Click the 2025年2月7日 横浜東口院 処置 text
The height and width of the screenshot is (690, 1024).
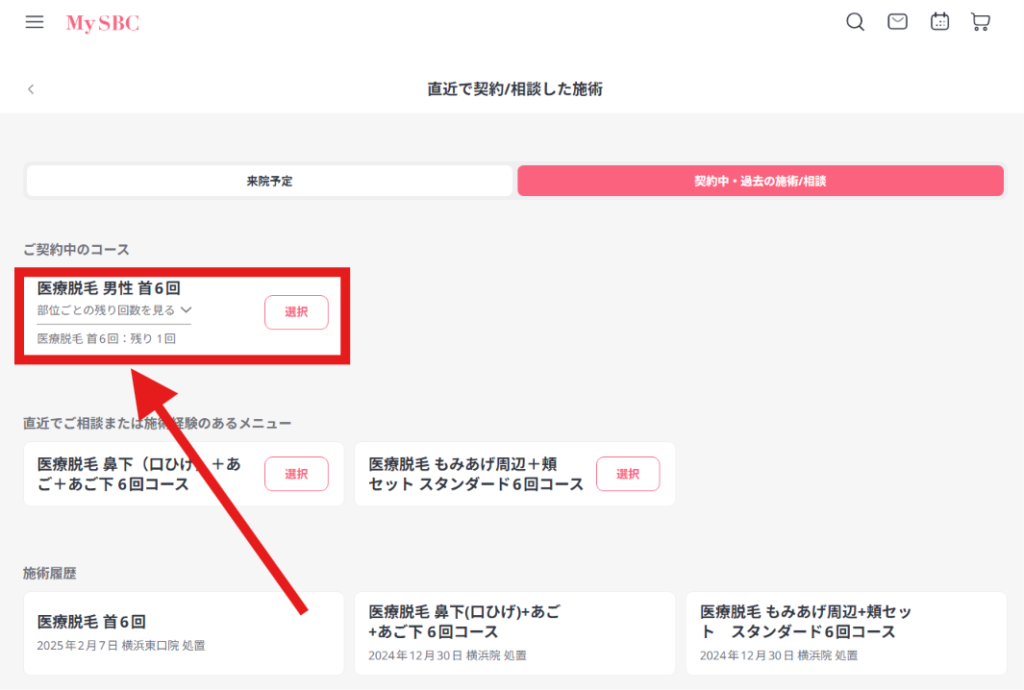(x=121, y=646)
